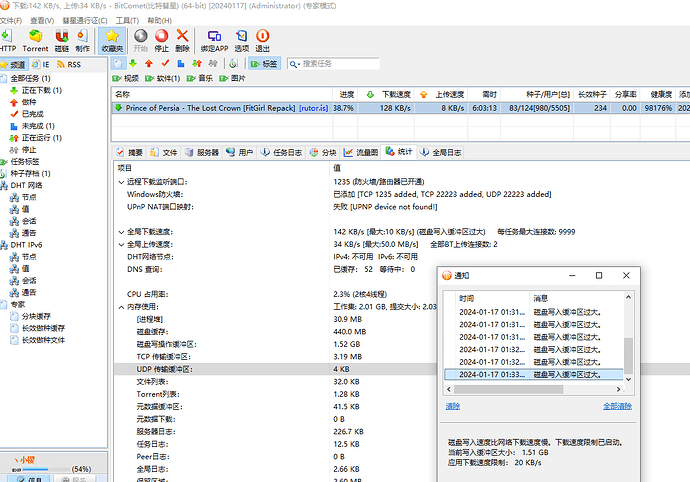
Task: Open the Summary (摘要) detail tab
Action: [x=130, y=152]
